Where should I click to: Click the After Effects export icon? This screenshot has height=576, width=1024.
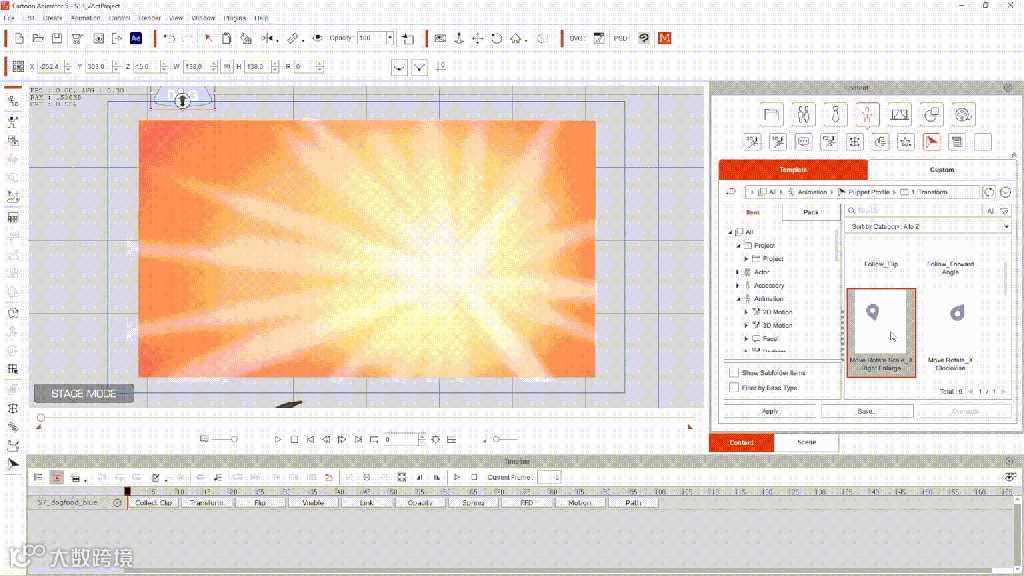click(136, 38)
